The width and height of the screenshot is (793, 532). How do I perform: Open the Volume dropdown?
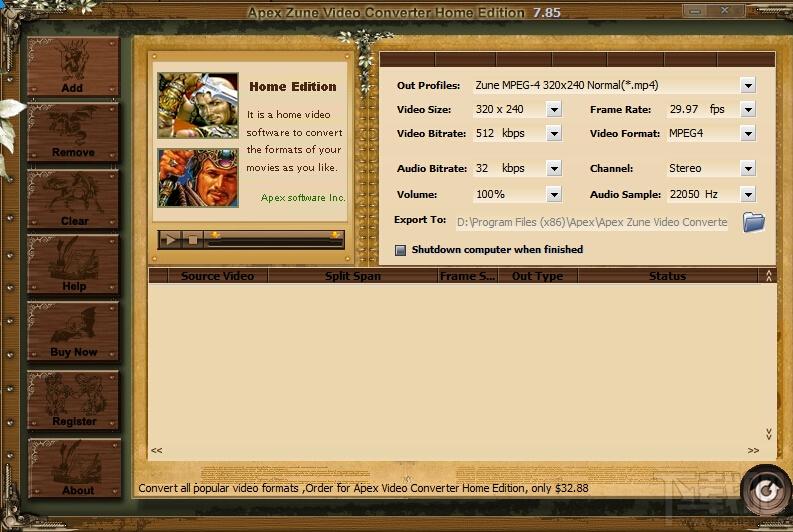pyautogui.click(x=554, y=194)
